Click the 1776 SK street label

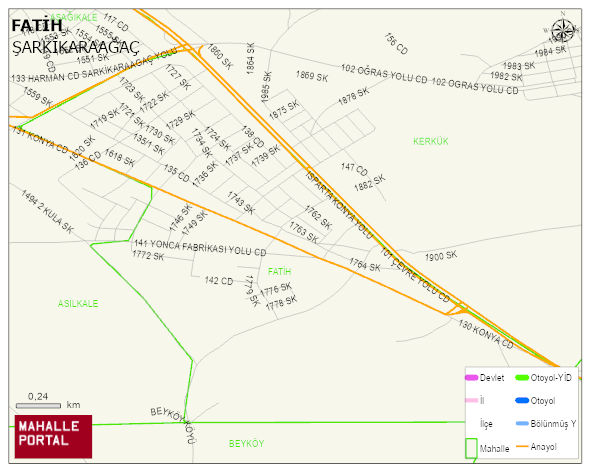(x=276, y=289)
